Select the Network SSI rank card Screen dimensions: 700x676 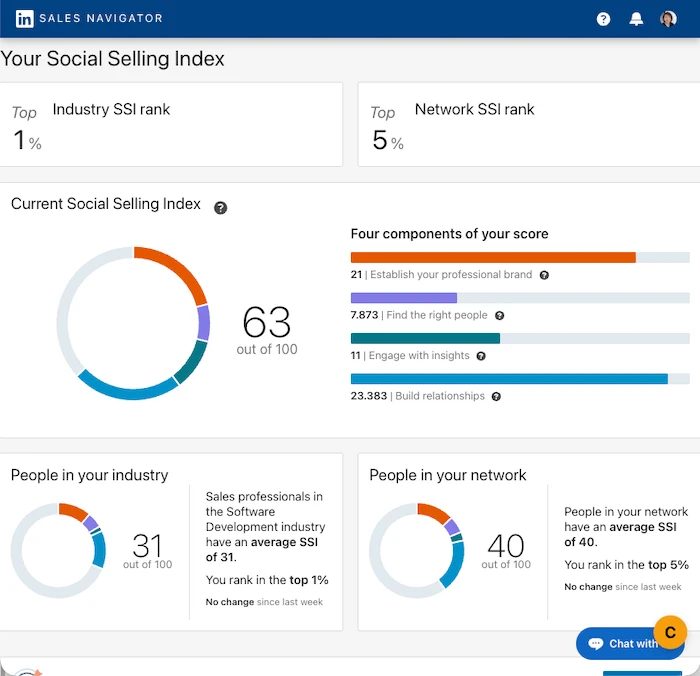(x=530, y=125)
